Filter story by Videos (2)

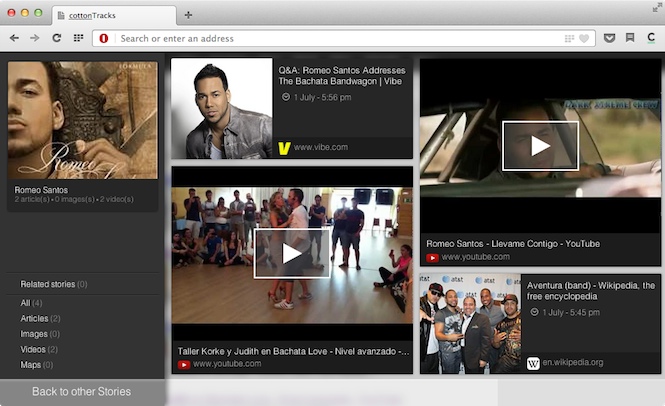(39, 349)
